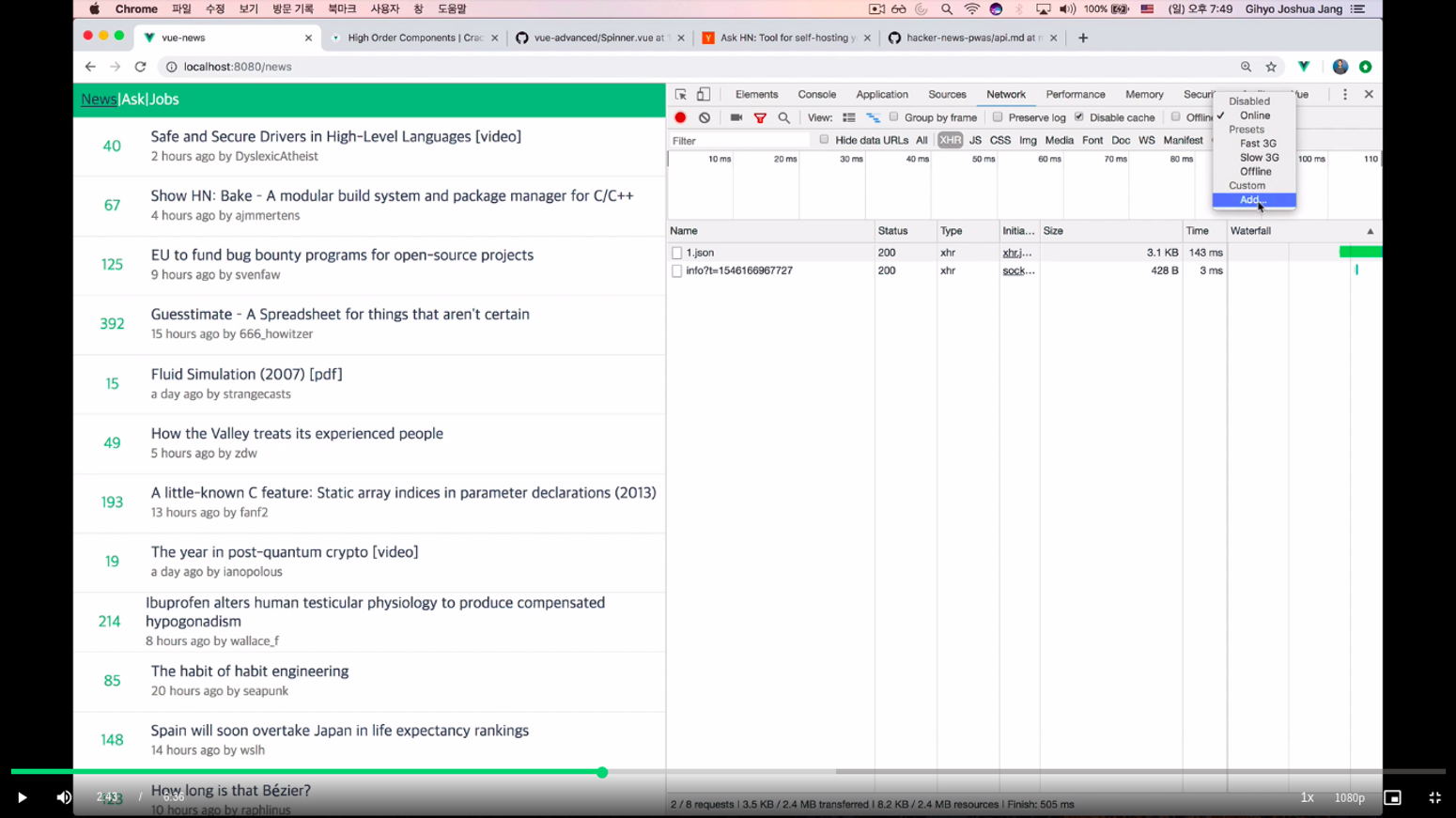The width and height of the screenshot is (1456, 818).
Task: Open the Apple menu
Action: click(x=95, y=9)
